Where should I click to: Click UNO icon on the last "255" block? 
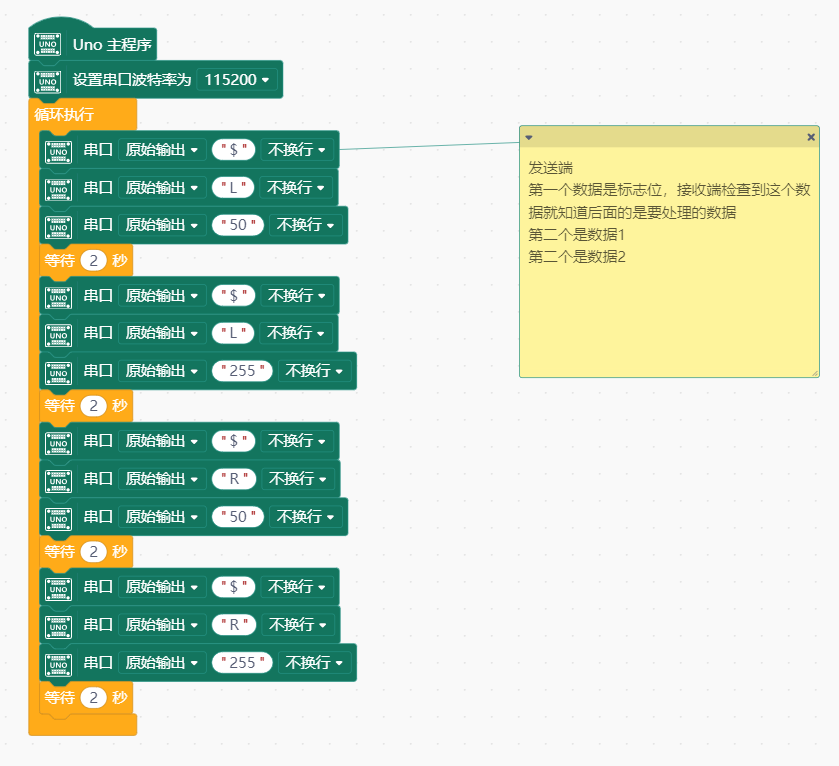[58, 665]
